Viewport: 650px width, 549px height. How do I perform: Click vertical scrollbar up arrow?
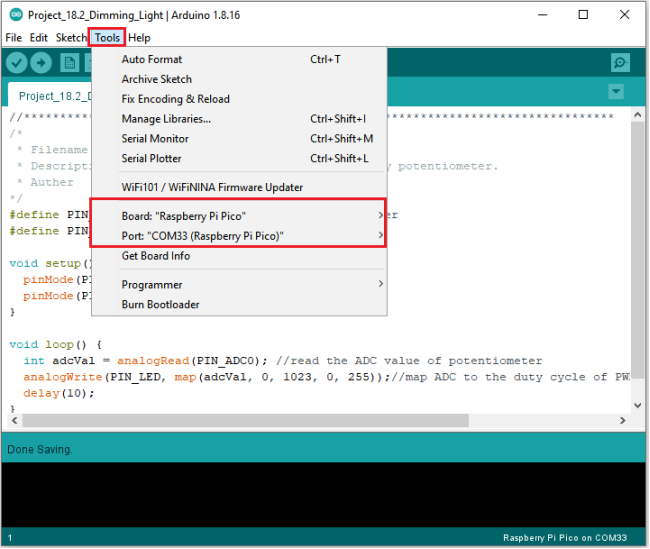pyautogui.click(x=638, y=115)
